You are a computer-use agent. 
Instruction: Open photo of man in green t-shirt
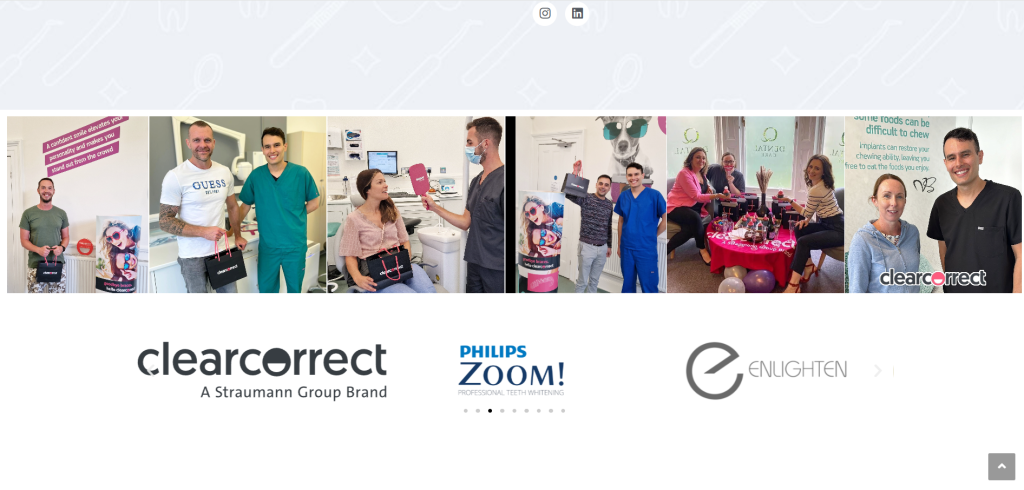click(78, 204)
